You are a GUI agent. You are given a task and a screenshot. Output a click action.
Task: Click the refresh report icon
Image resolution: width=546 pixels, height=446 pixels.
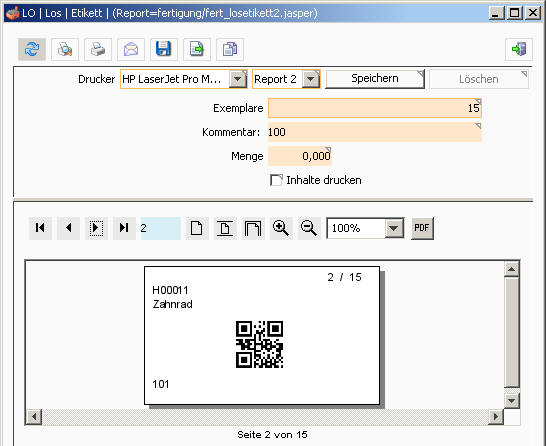coord(32,49)
